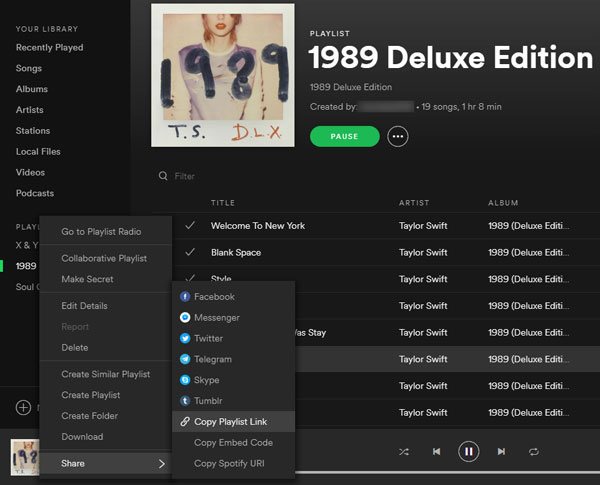Select the 1989 playlist in sidebar
This screenshot has height=485, width=600.
coord(26,266)
